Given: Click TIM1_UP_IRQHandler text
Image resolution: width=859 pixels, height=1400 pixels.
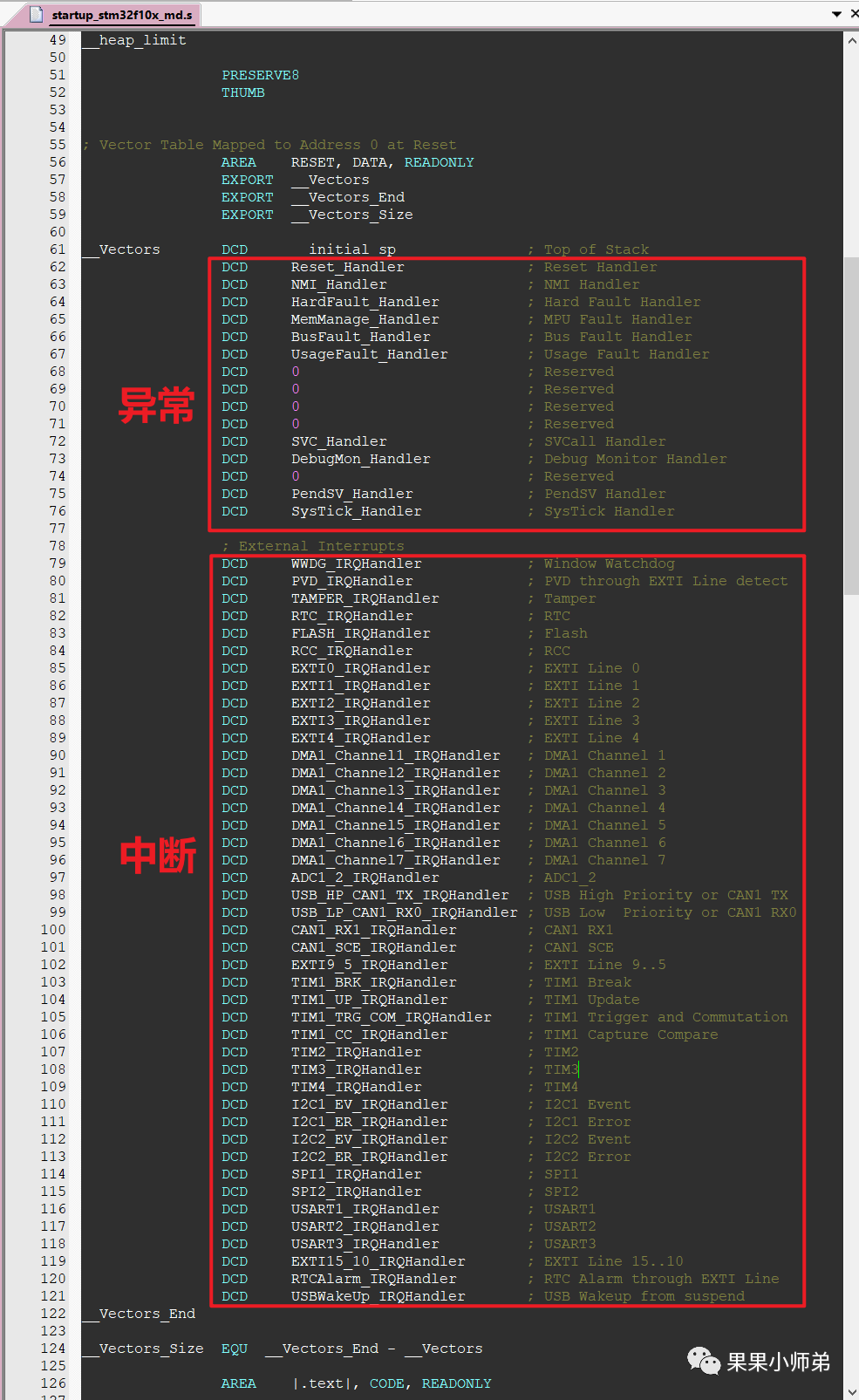Looking at the screenshot, I should tap(369, 1000).
